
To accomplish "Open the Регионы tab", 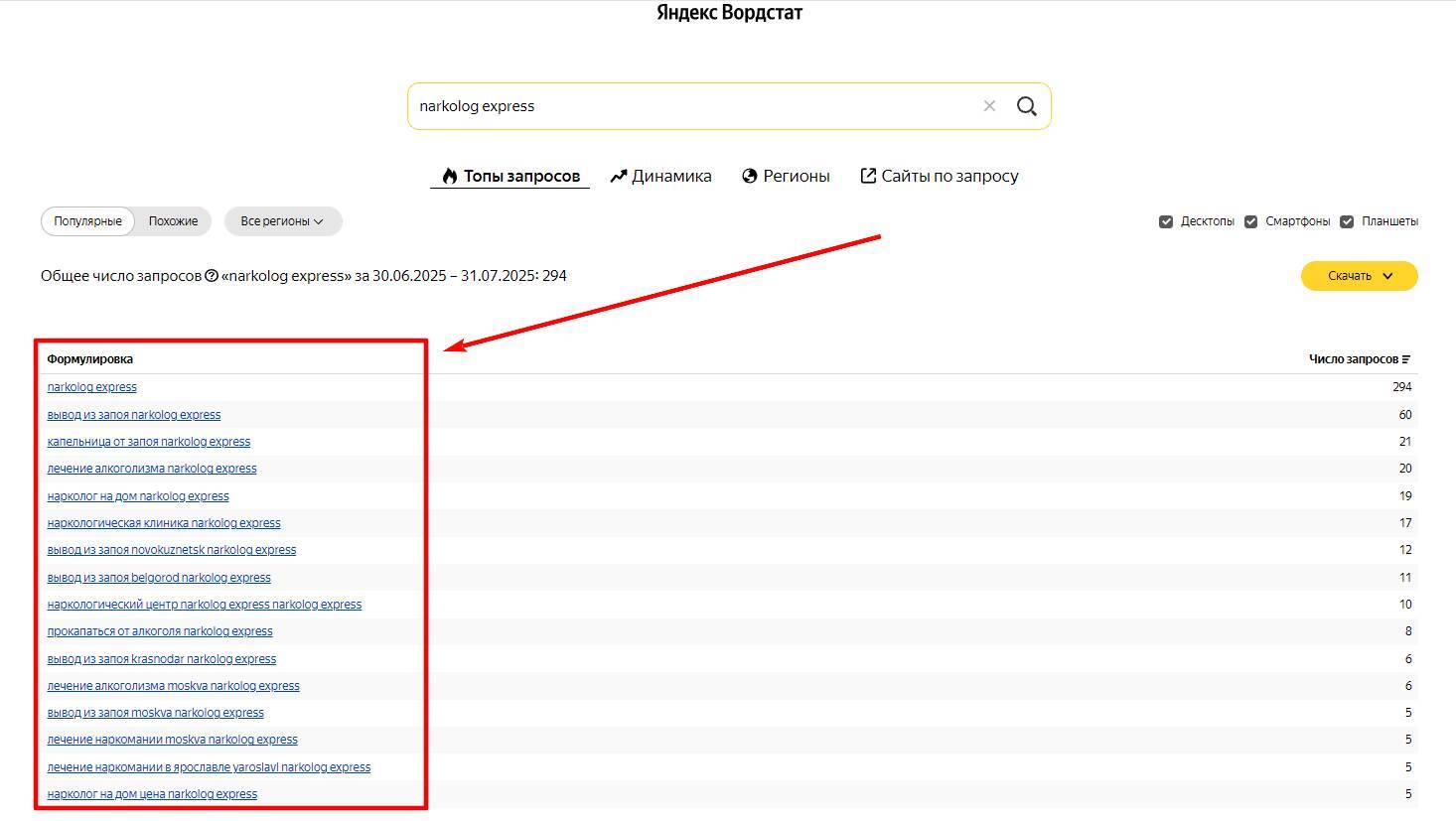I will [786, 176].
